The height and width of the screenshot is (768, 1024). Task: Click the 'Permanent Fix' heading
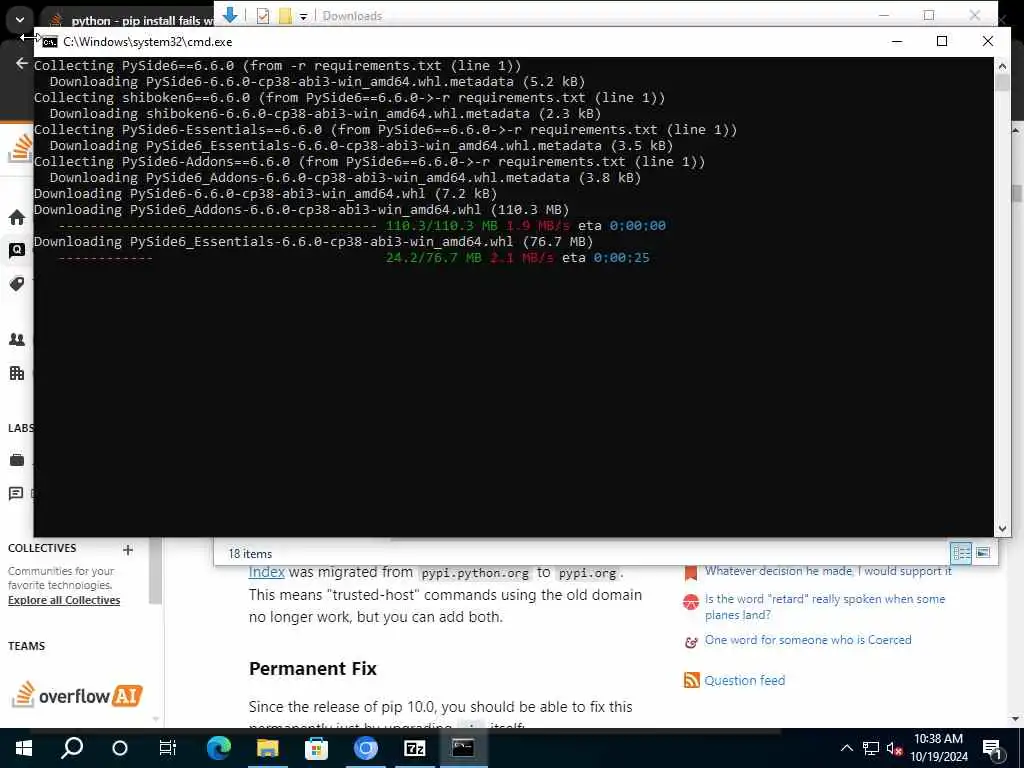(313, 669)
